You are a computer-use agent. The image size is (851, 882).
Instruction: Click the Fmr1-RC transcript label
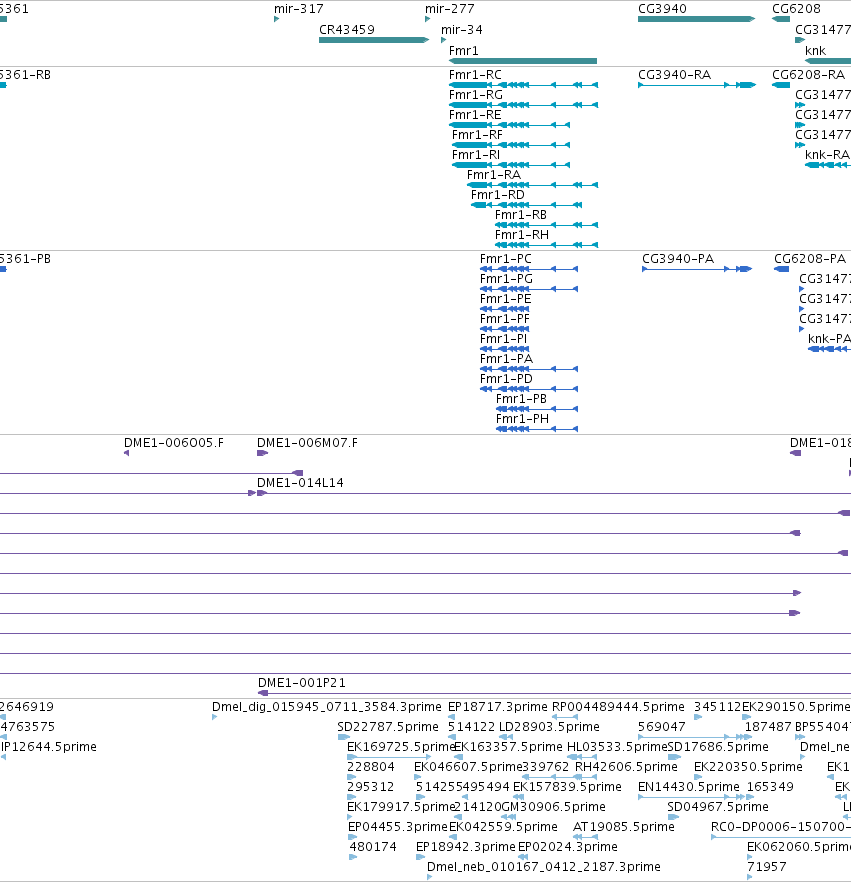[475, 75]
